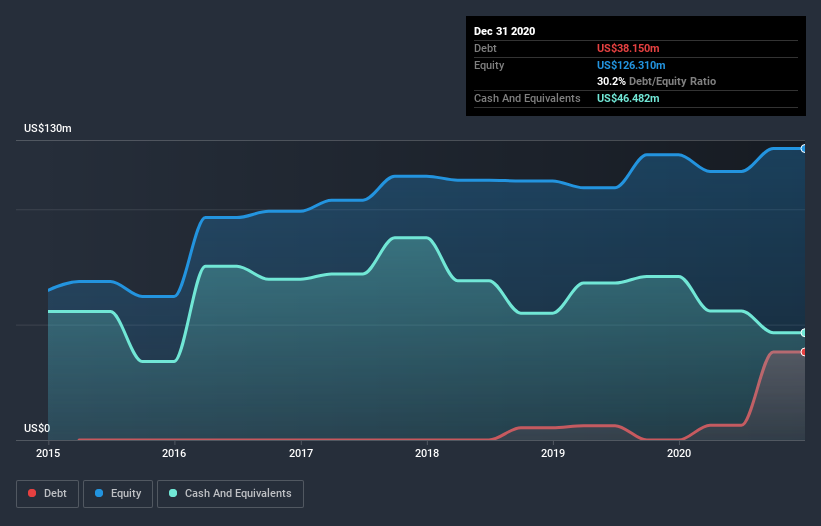Click the US$130m y-axis label

click(x=48, y=128)
